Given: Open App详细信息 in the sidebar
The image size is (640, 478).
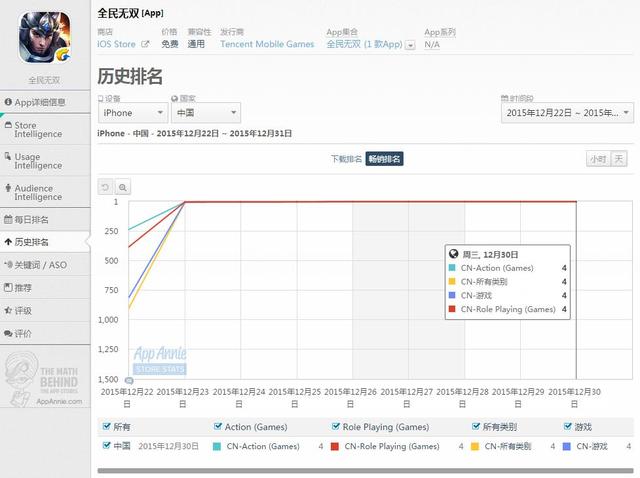Looking at the screenshot, I should click(x=45, y=102).
